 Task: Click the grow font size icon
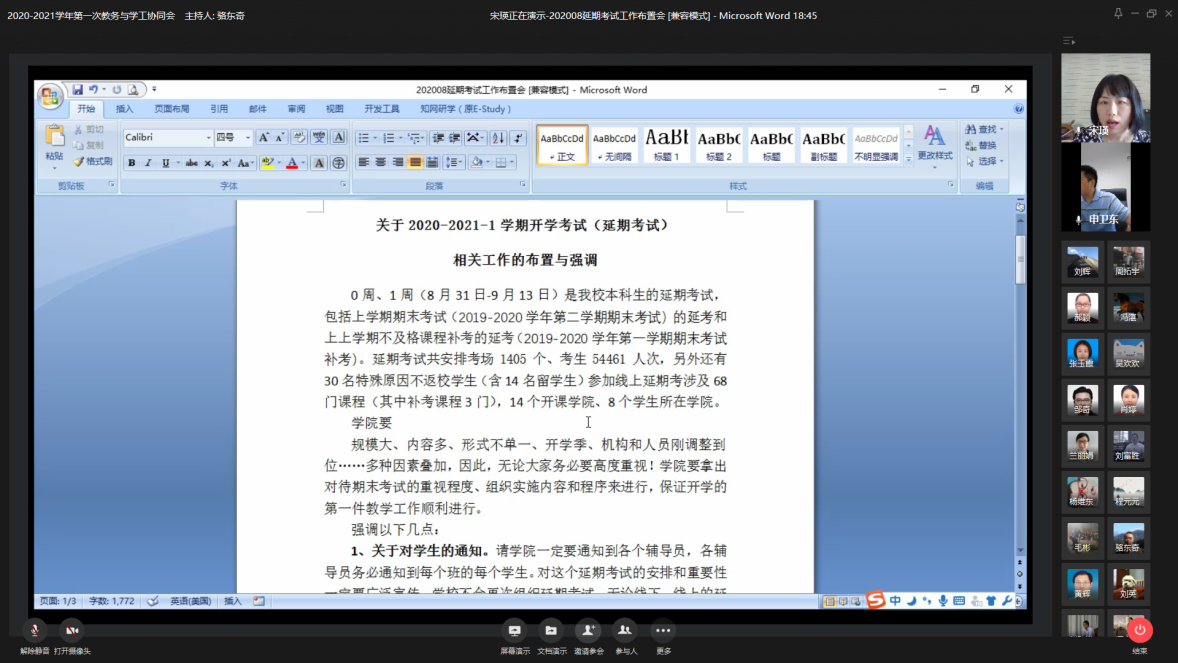coord(264,138)
